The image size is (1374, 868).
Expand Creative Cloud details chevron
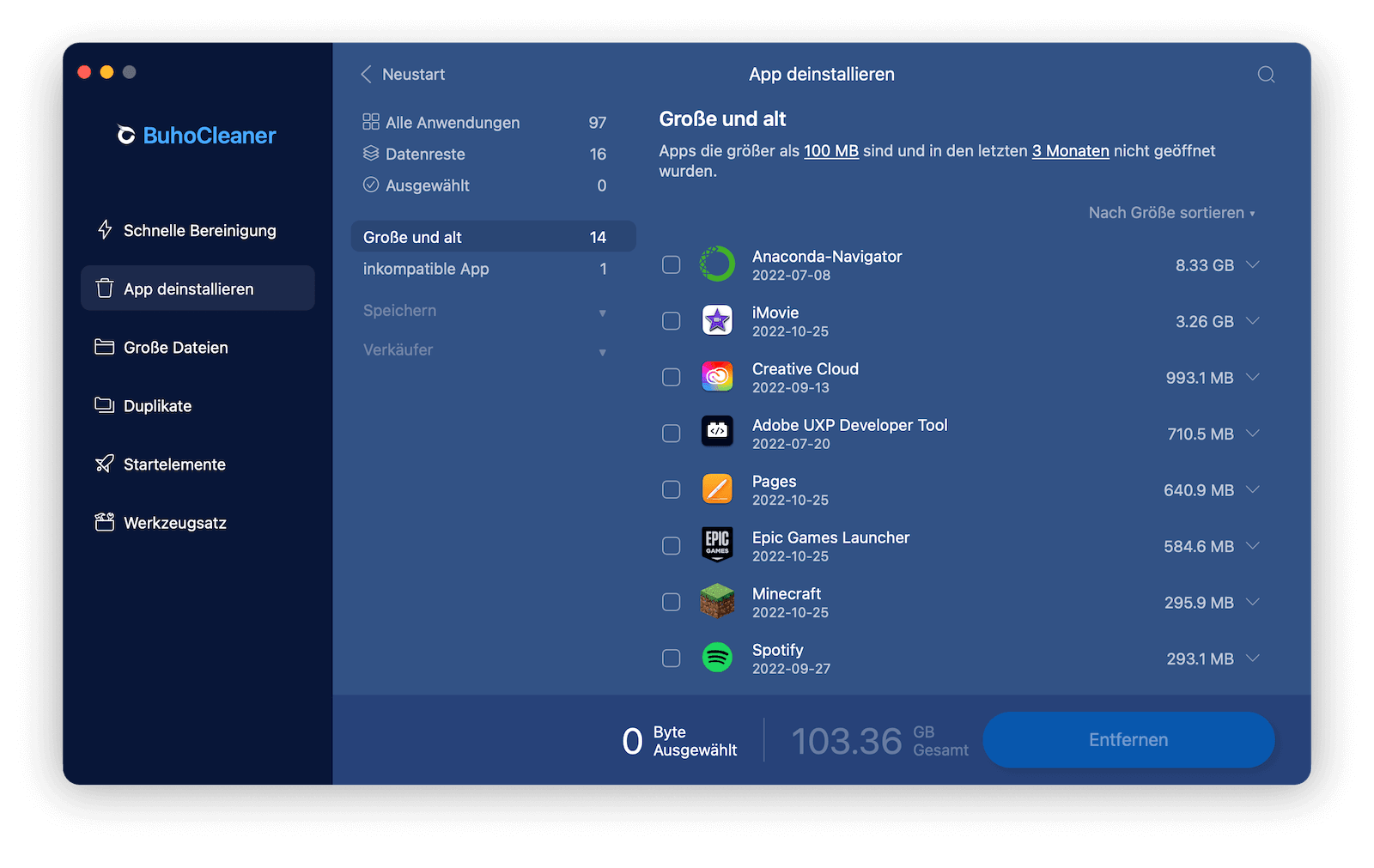tap(1253, 377)
